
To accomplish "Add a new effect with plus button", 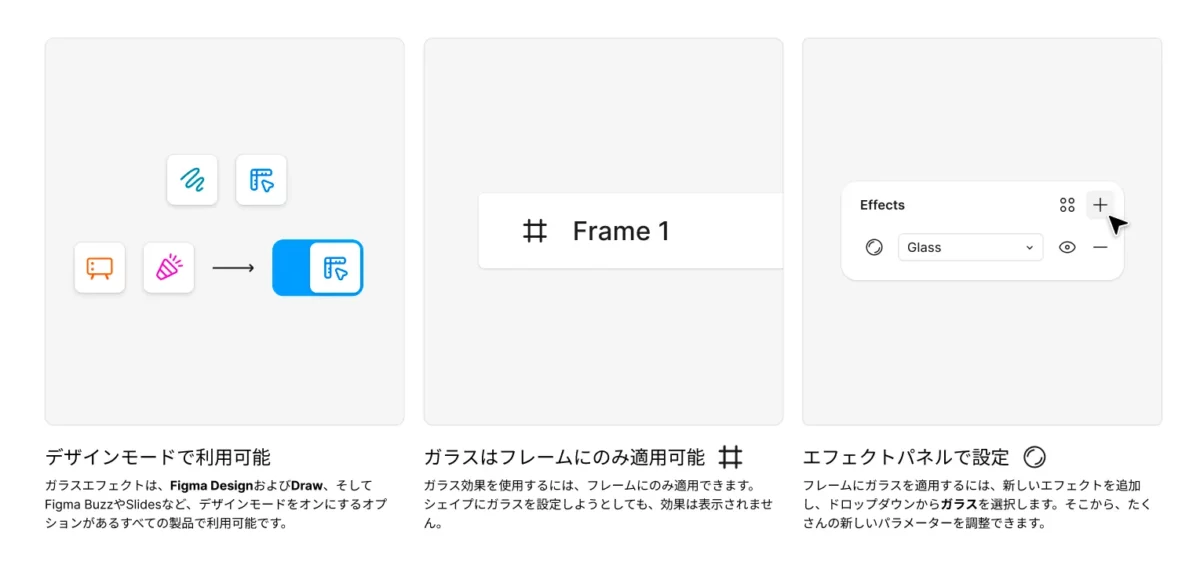I will click(x=1100, y=205).
